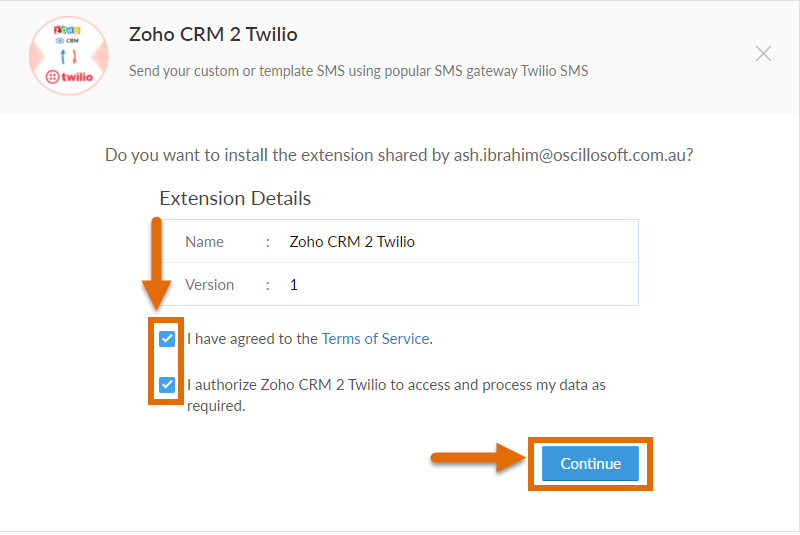Viewport: 800px width, 535px height.
Task: Select the Version value 1
Action: [x=293, y=285]
